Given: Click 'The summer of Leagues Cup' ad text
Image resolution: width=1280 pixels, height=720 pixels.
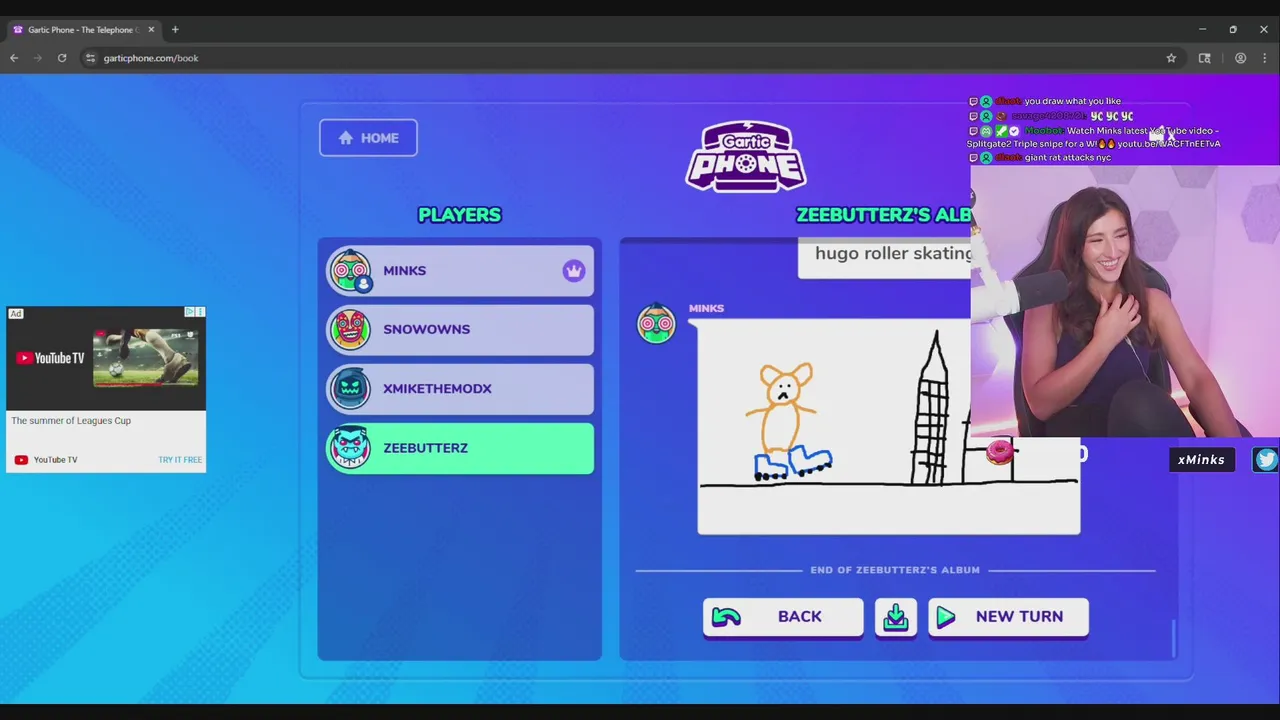Looking at the screenshot, I should pos(71,421).
